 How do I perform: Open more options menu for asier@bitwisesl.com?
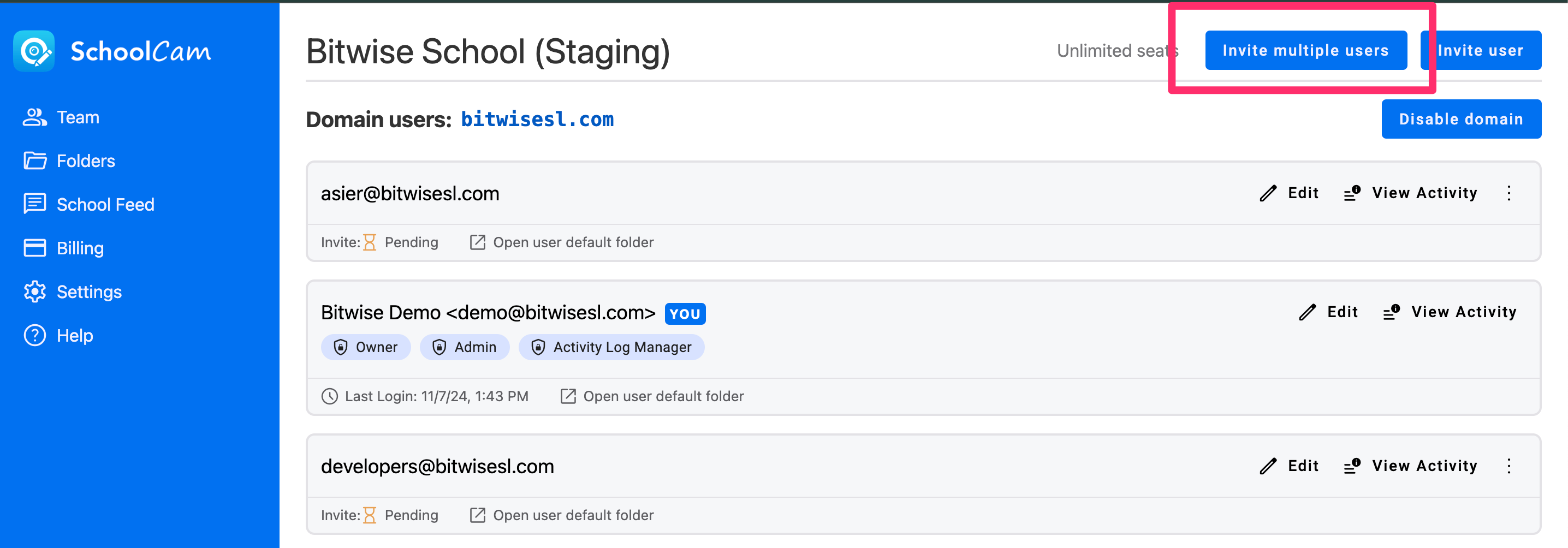(1509, 193)
